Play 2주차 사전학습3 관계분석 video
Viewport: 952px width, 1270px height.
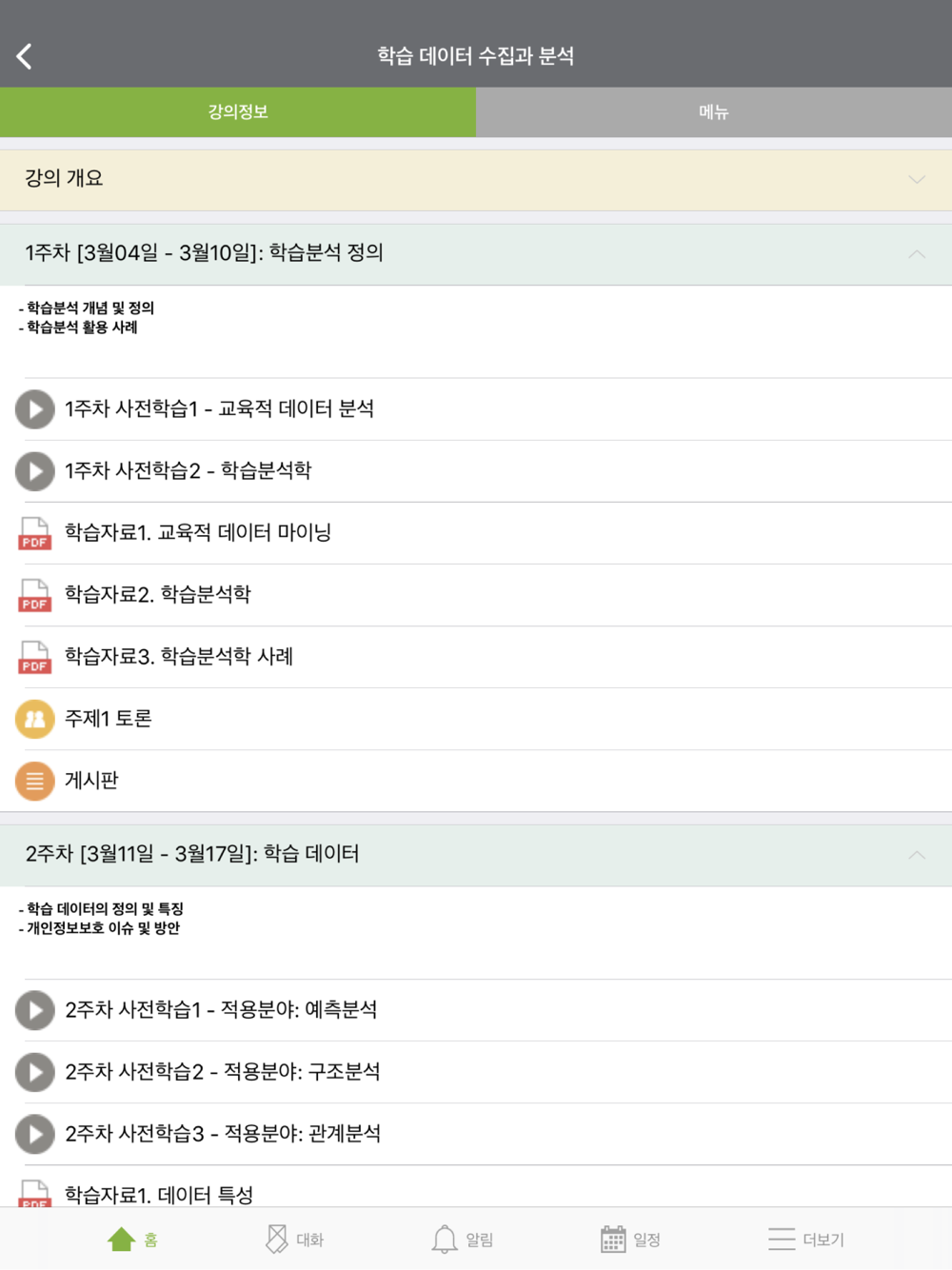pyautogui.click(x=35, y=1134)
